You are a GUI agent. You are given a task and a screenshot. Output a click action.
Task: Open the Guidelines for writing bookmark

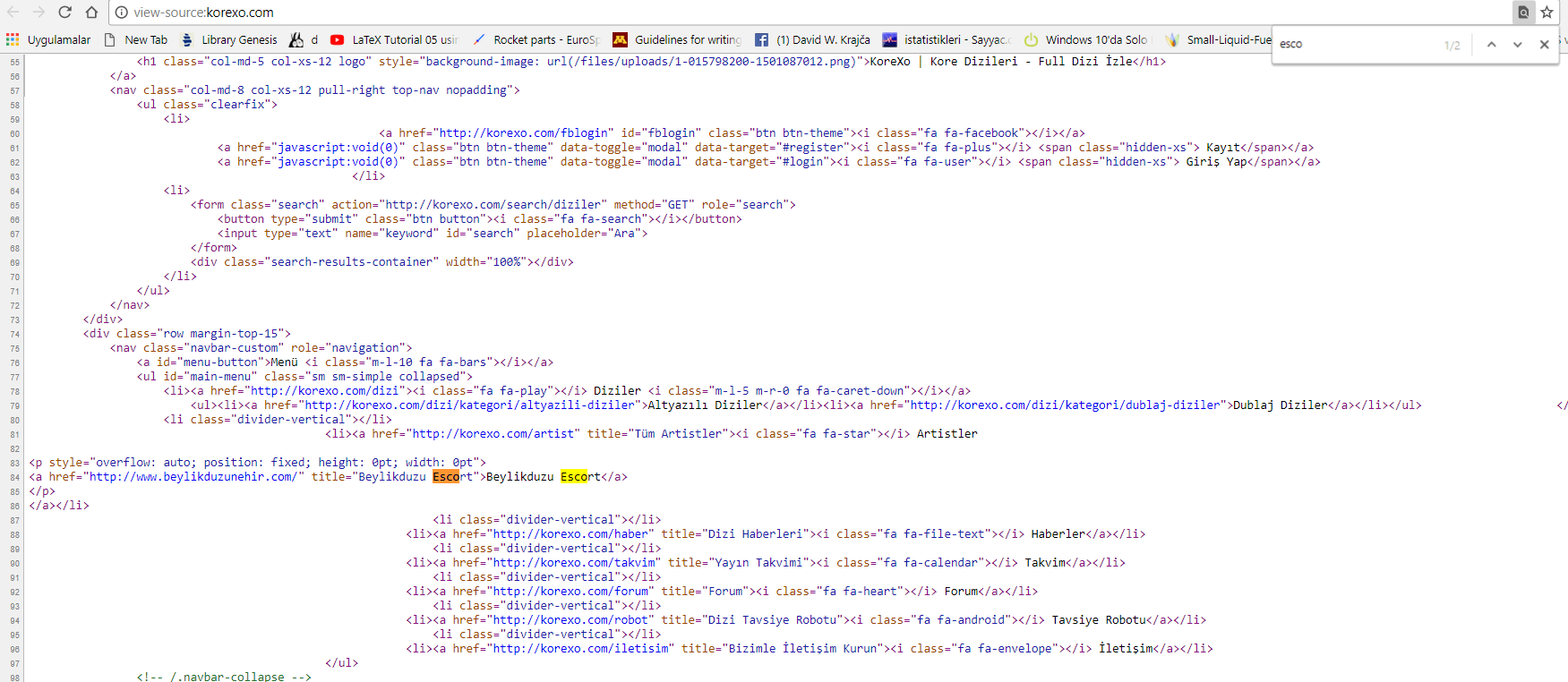click(x=677, y=39)
